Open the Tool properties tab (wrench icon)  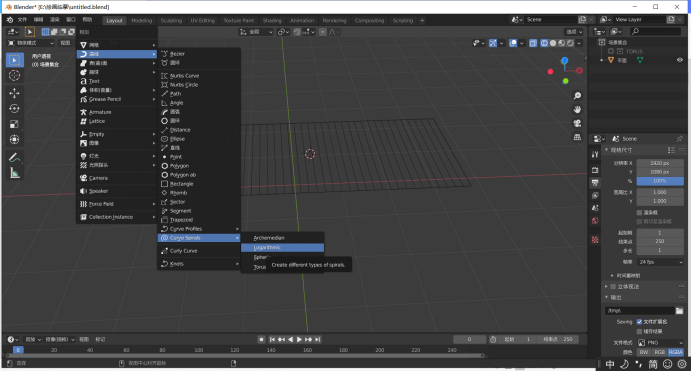595,154
